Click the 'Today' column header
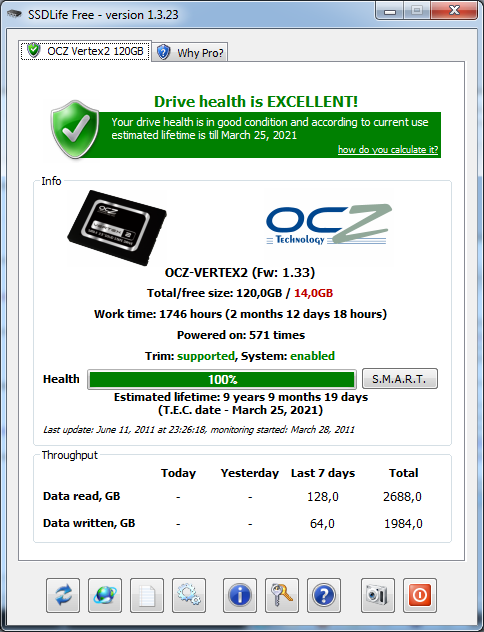484x632 pixels. click(x=178, y=473)
